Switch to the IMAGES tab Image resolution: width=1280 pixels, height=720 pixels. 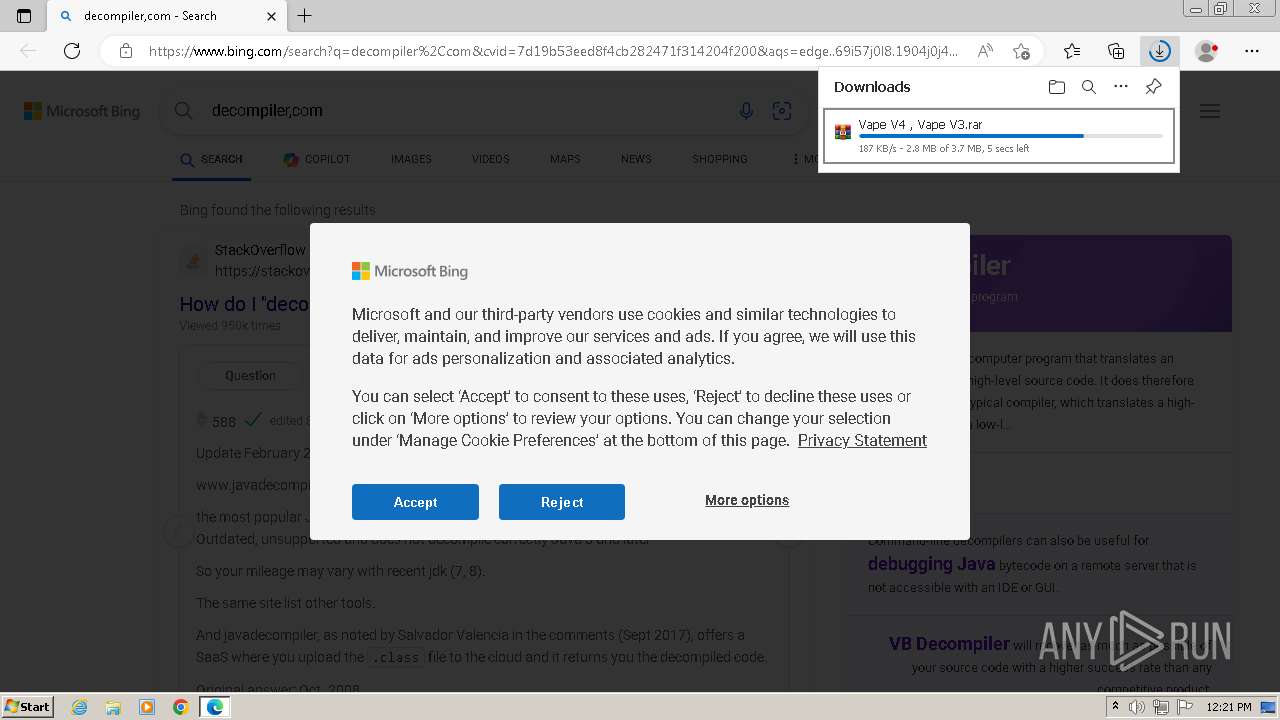(411, 159)
